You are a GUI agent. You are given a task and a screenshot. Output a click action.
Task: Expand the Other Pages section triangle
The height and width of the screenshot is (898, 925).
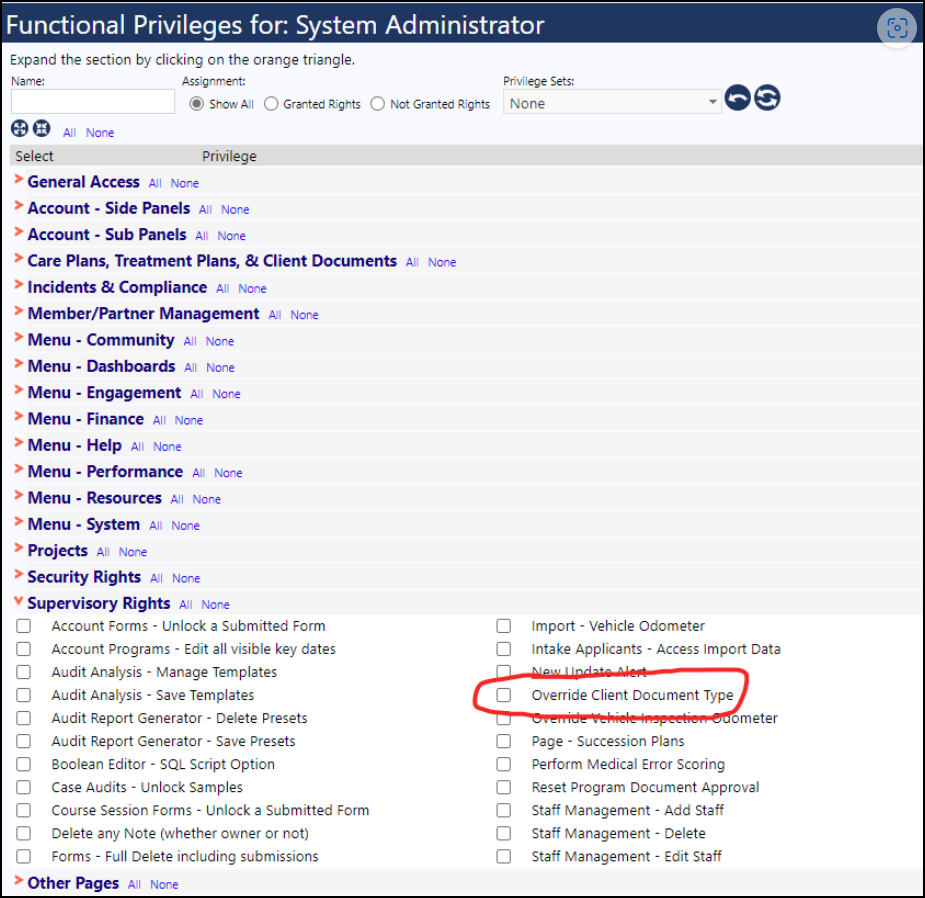[19, 881]
